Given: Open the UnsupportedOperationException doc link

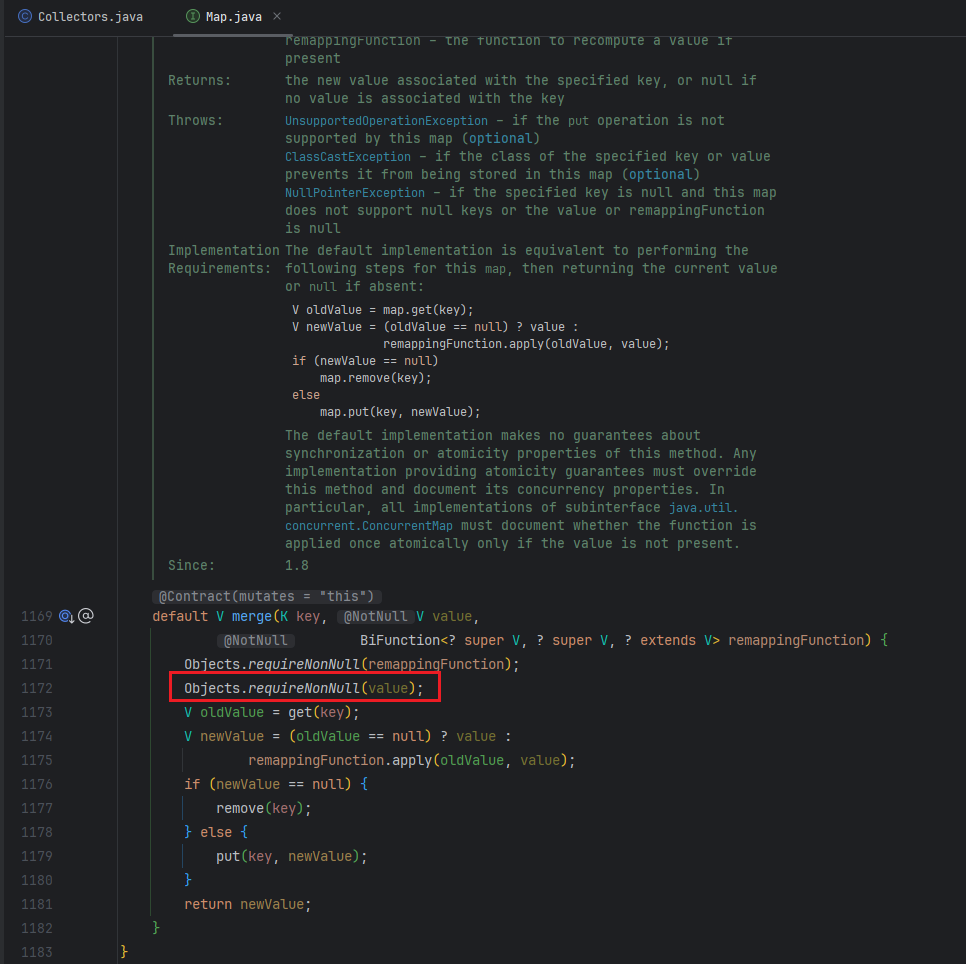Looking at the screenshot, I should pos(384,121).
